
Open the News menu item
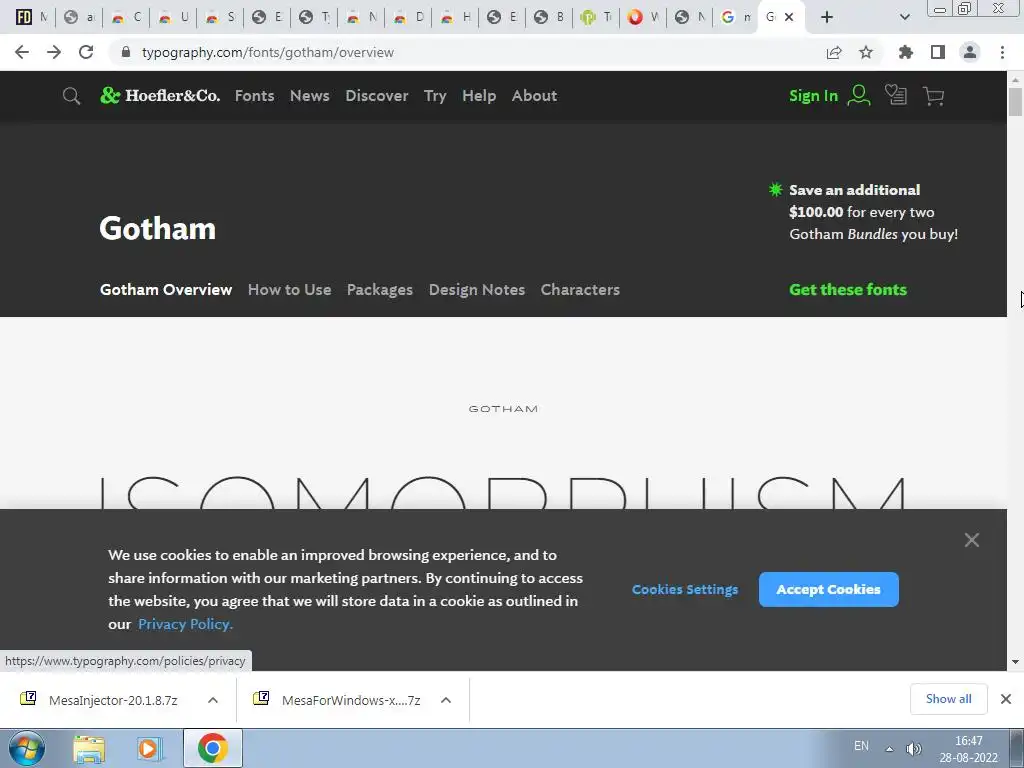pyautogui.click(x=310, y=96)
